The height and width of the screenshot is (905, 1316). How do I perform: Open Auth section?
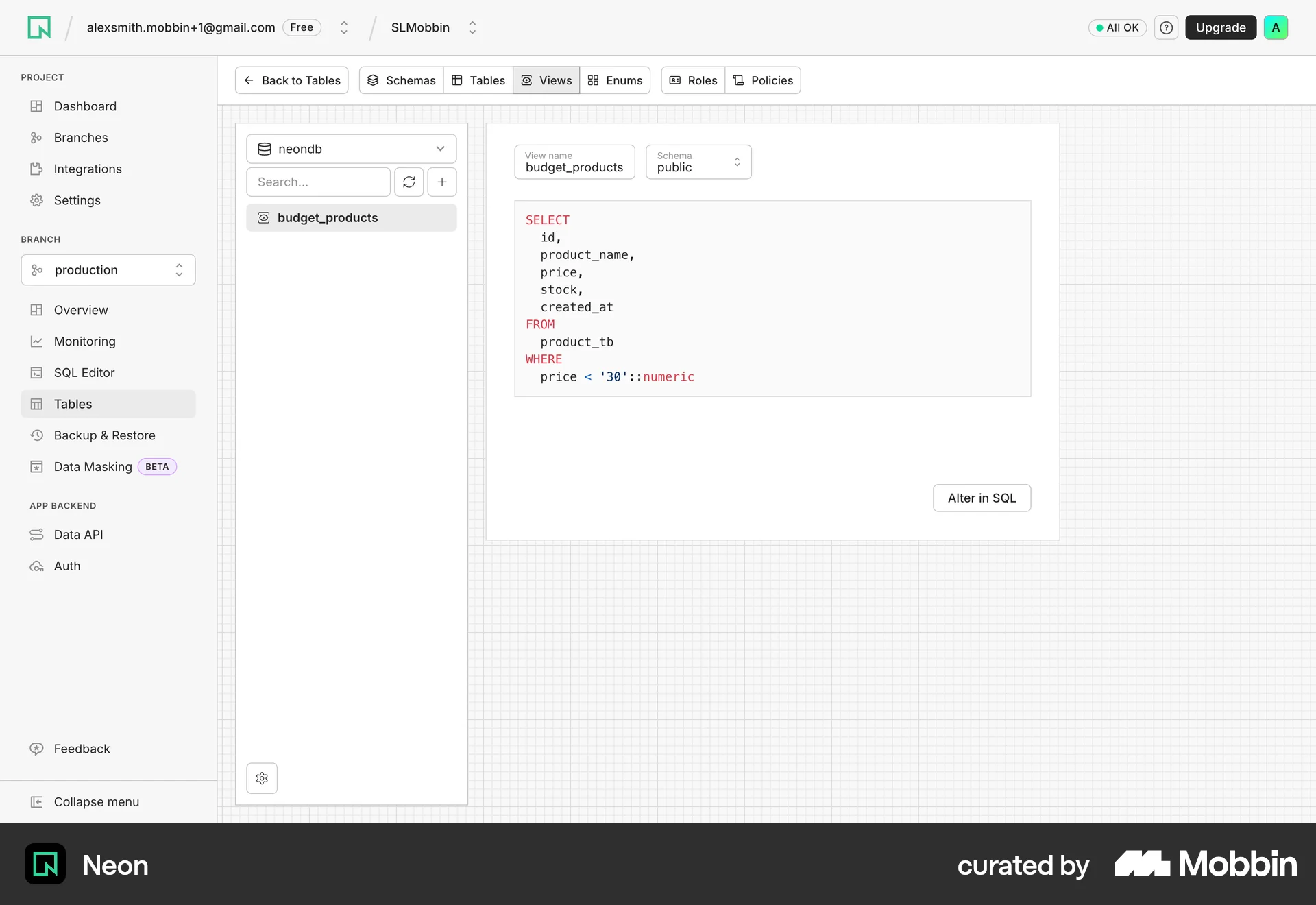(108, 566)
